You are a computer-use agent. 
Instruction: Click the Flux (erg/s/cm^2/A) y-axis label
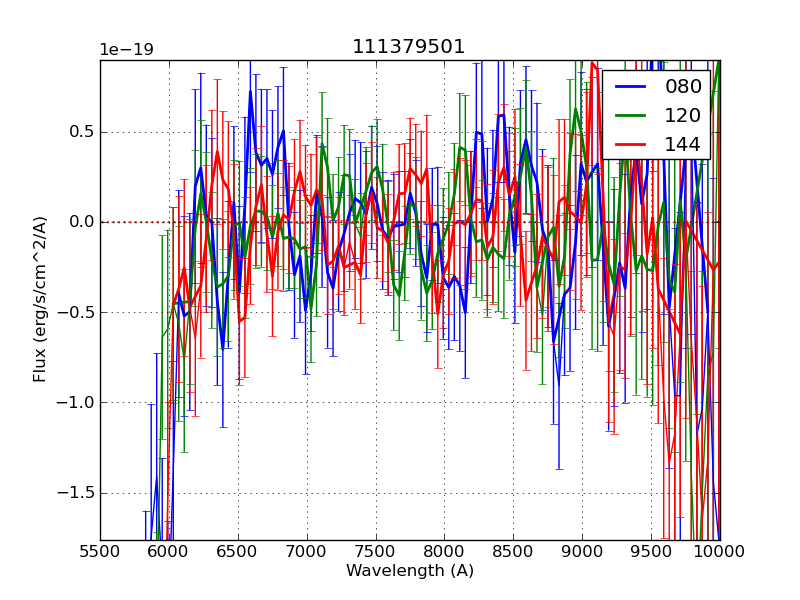tap(40, 300)
